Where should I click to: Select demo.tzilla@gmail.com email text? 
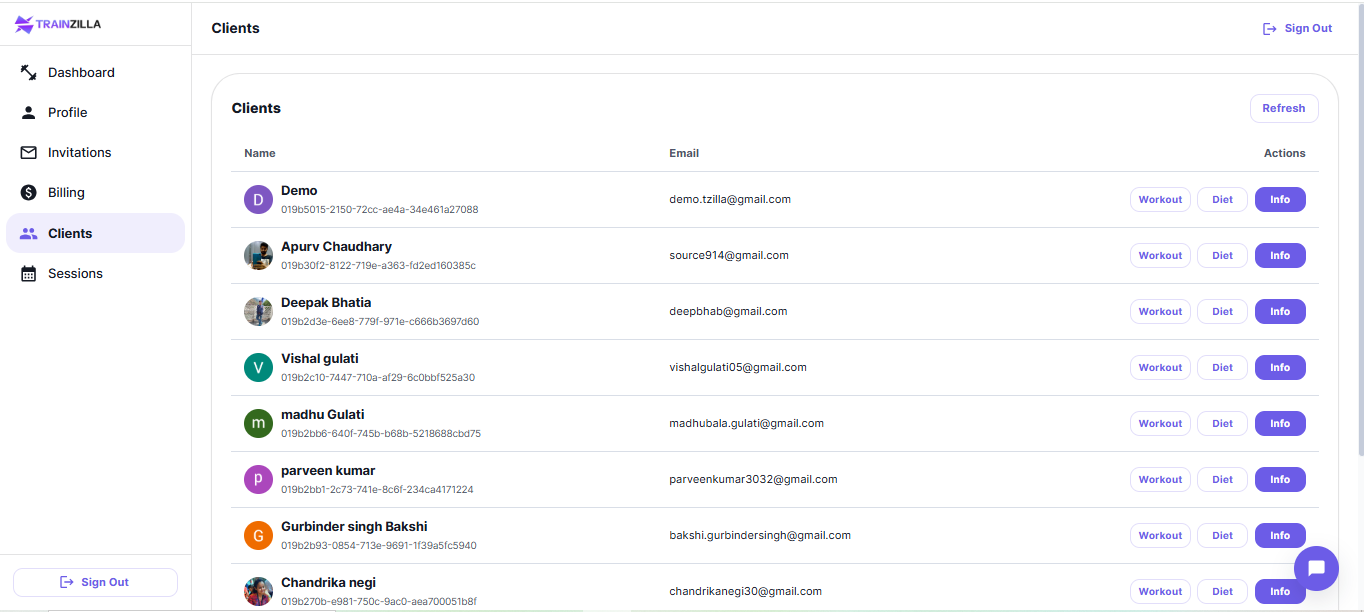(729, 199)
